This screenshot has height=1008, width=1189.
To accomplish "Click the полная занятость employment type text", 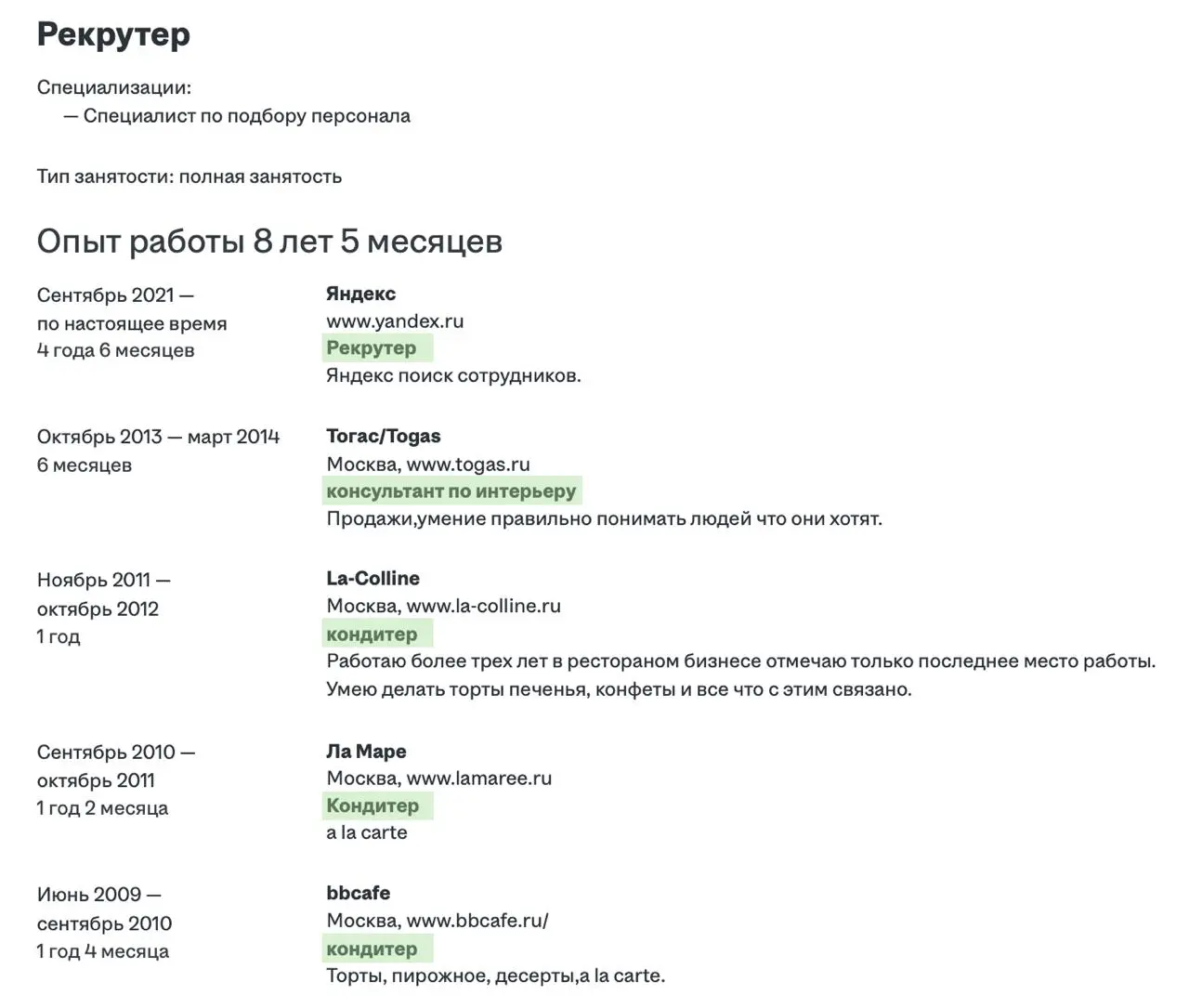I will coord(261,176).
